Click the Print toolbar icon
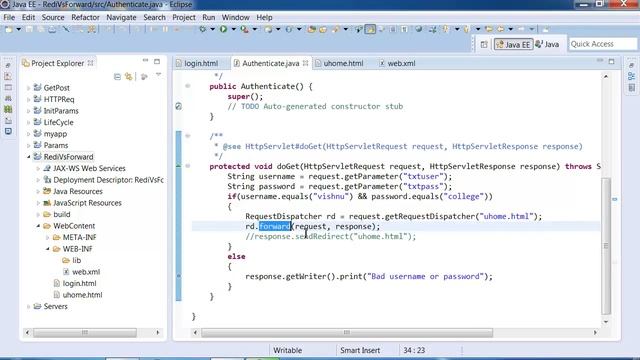This screenshot has height=360, width=640. coord(52,29)
